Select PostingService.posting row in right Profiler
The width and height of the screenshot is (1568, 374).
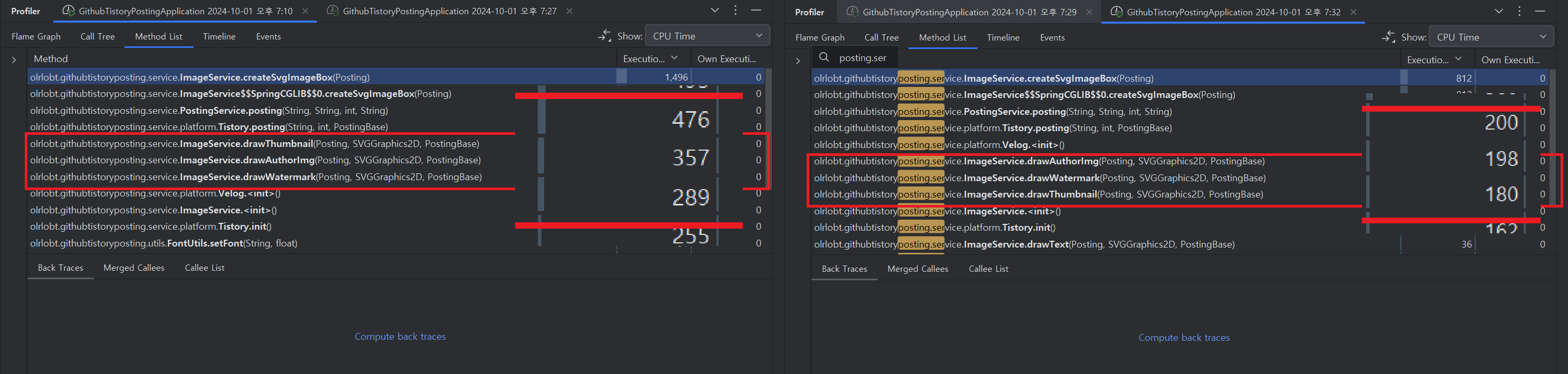[1179, 112]
